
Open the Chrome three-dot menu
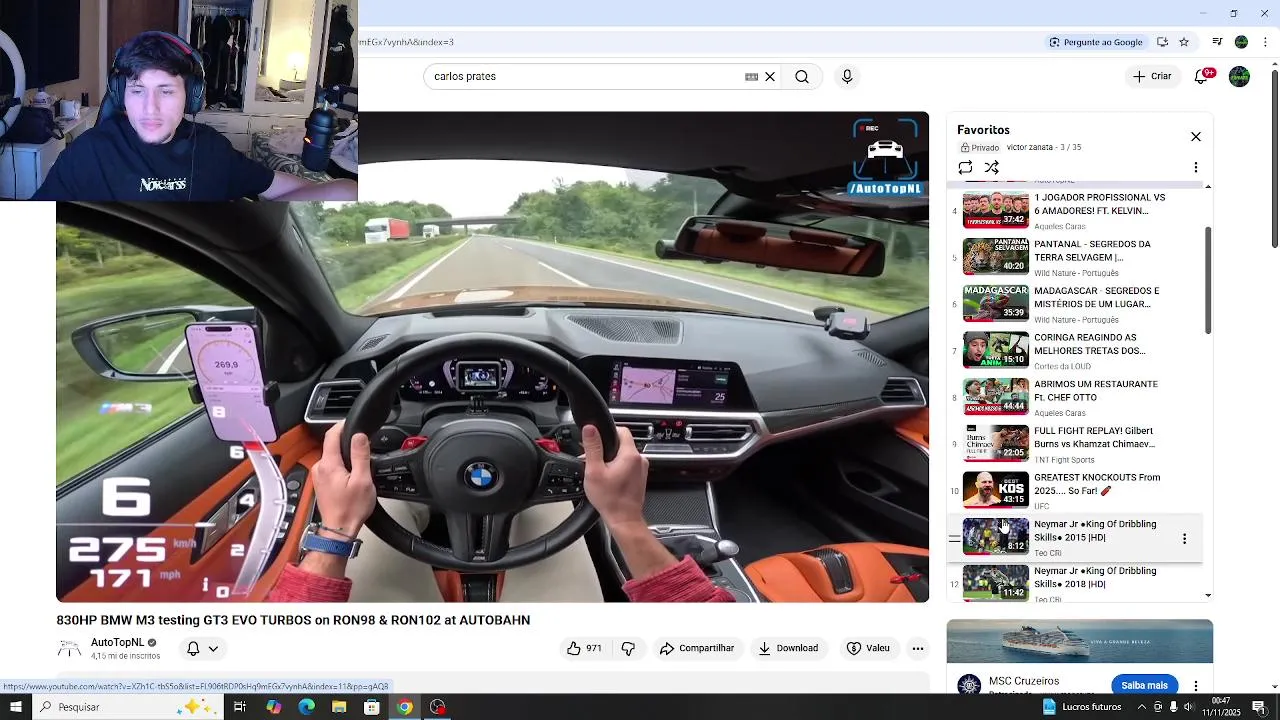click(1266, 42)
